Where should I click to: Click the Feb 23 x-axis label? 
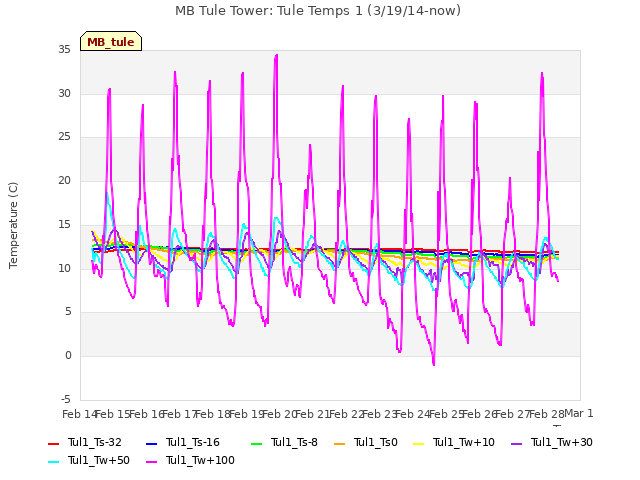click(380, 414)
